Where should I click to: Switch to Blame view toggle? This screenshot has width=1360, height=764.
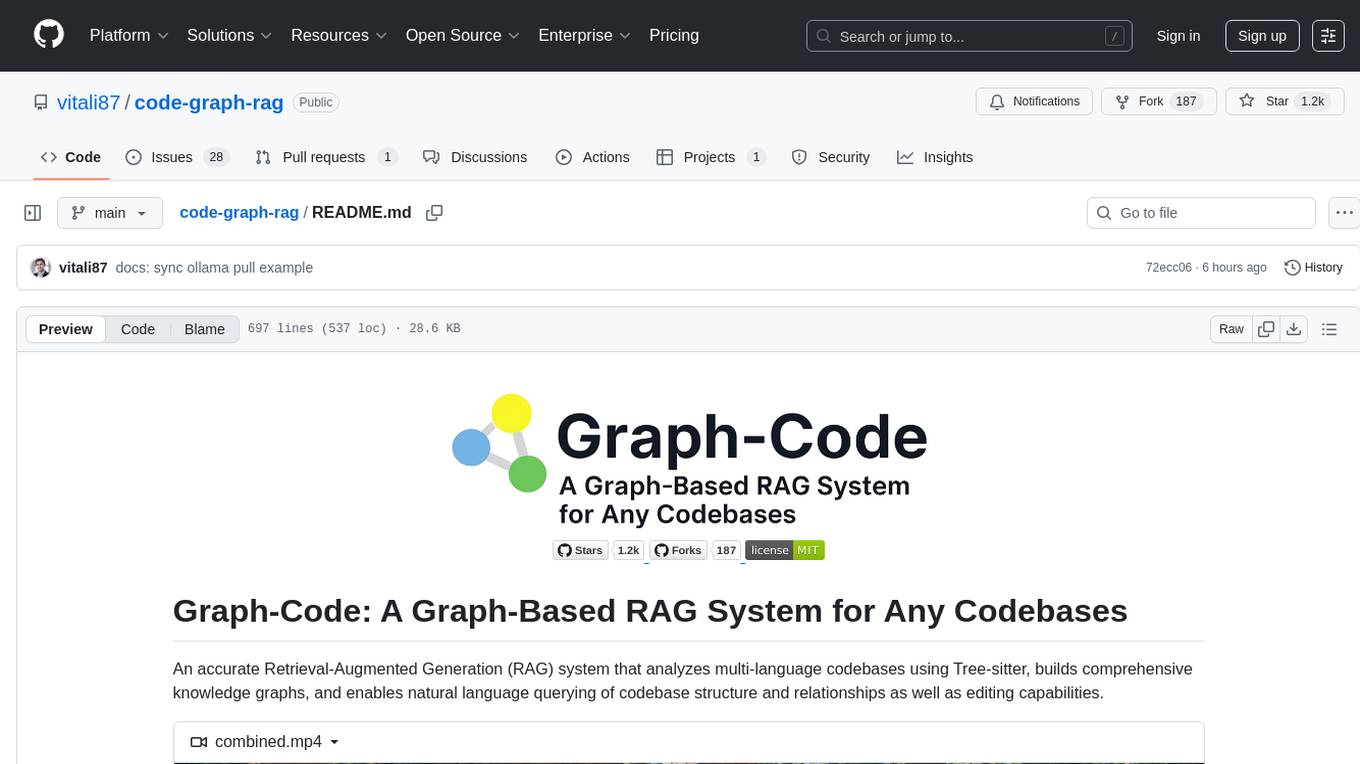click(204, 329)
